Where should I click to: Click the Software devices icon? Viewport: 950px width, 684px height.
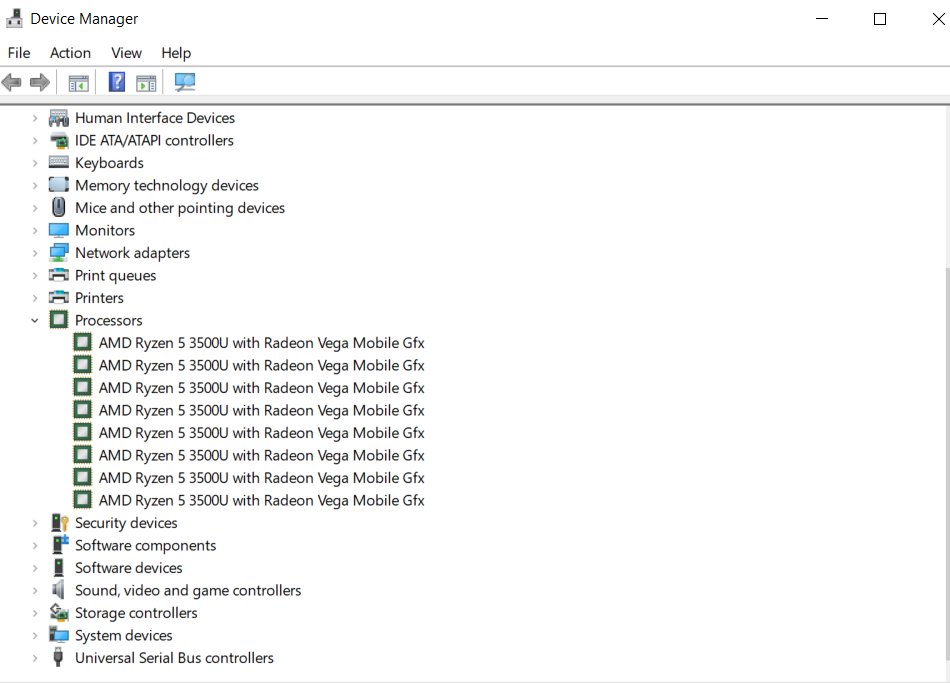(59, 568)
